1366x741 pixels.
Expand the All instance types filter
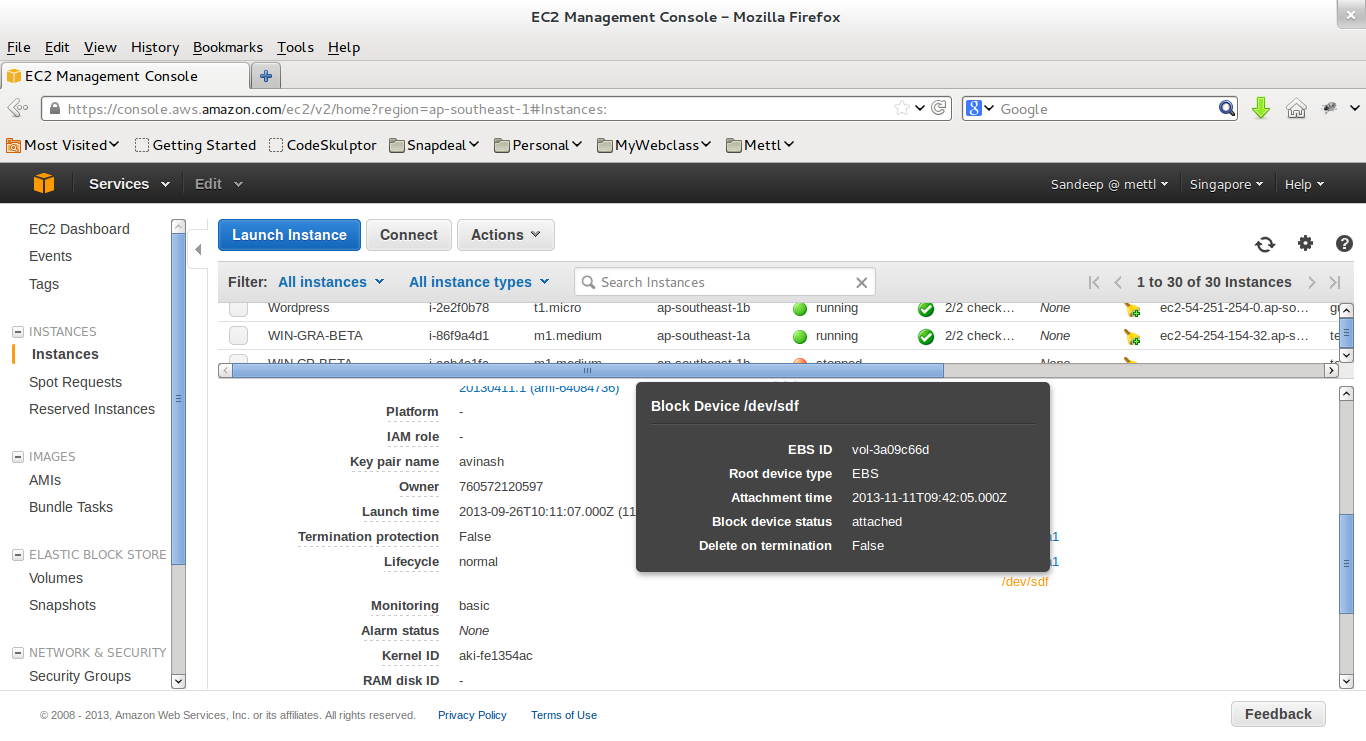tap(479, 282)
